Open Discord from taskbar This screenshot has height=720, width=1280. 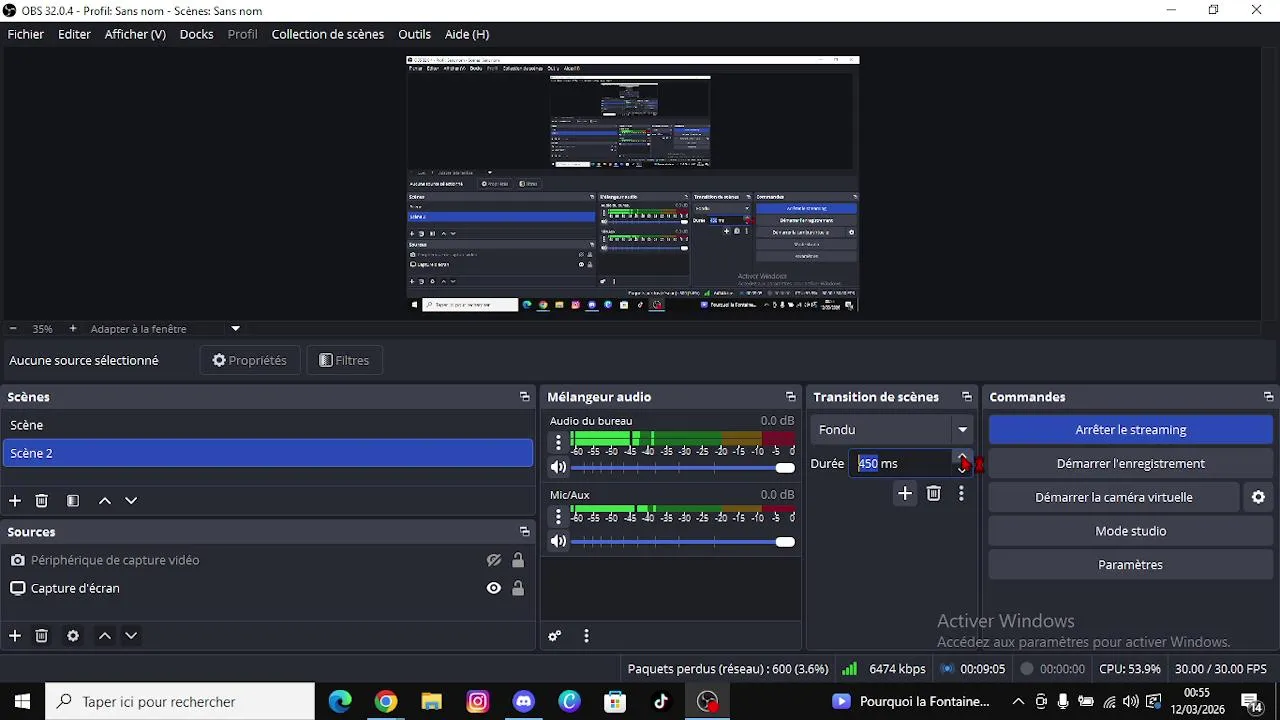tap(524, 701)
